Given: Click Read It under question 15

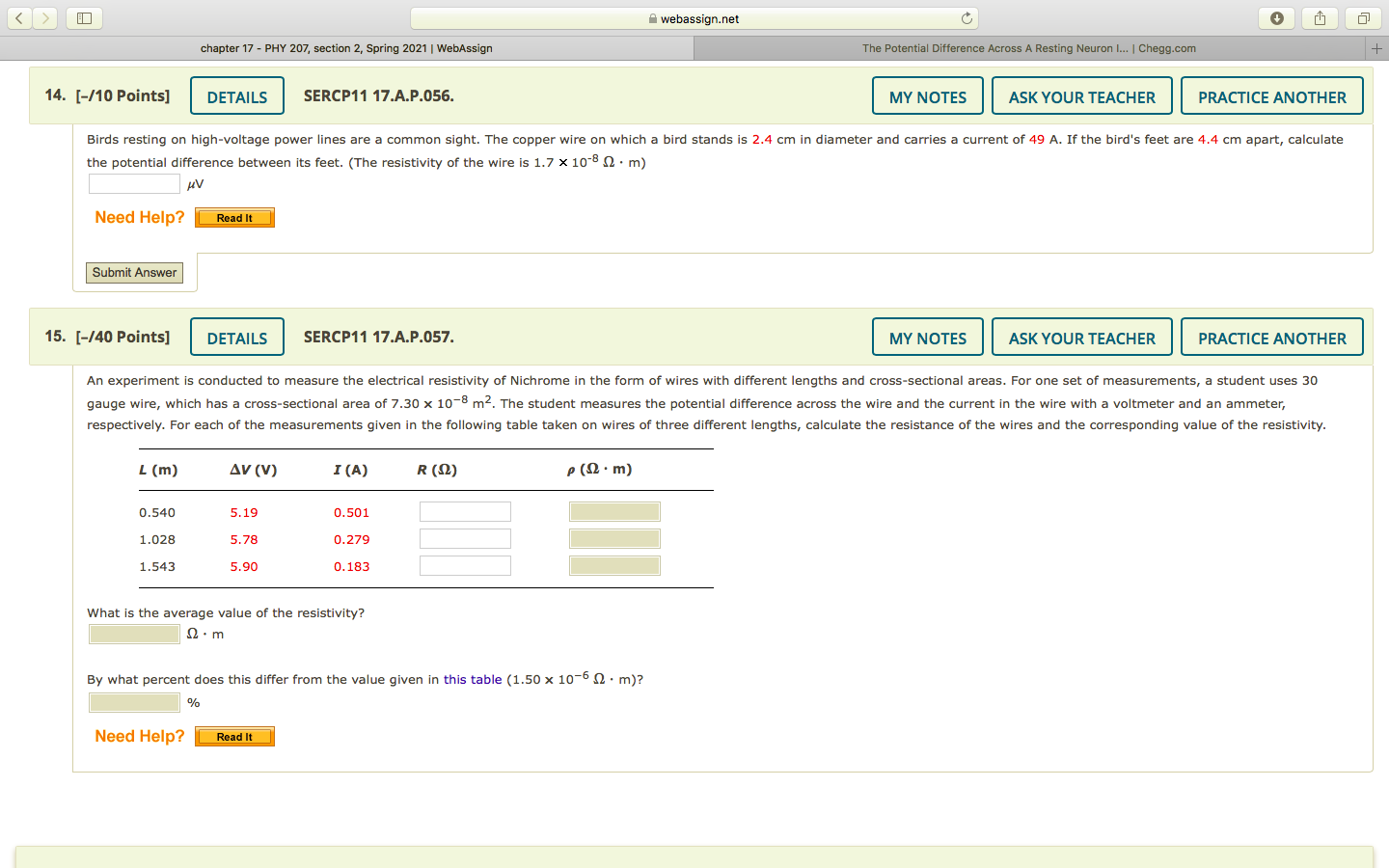Looking at the screenshot, I should pyautogui.click(x=234, y=736).
